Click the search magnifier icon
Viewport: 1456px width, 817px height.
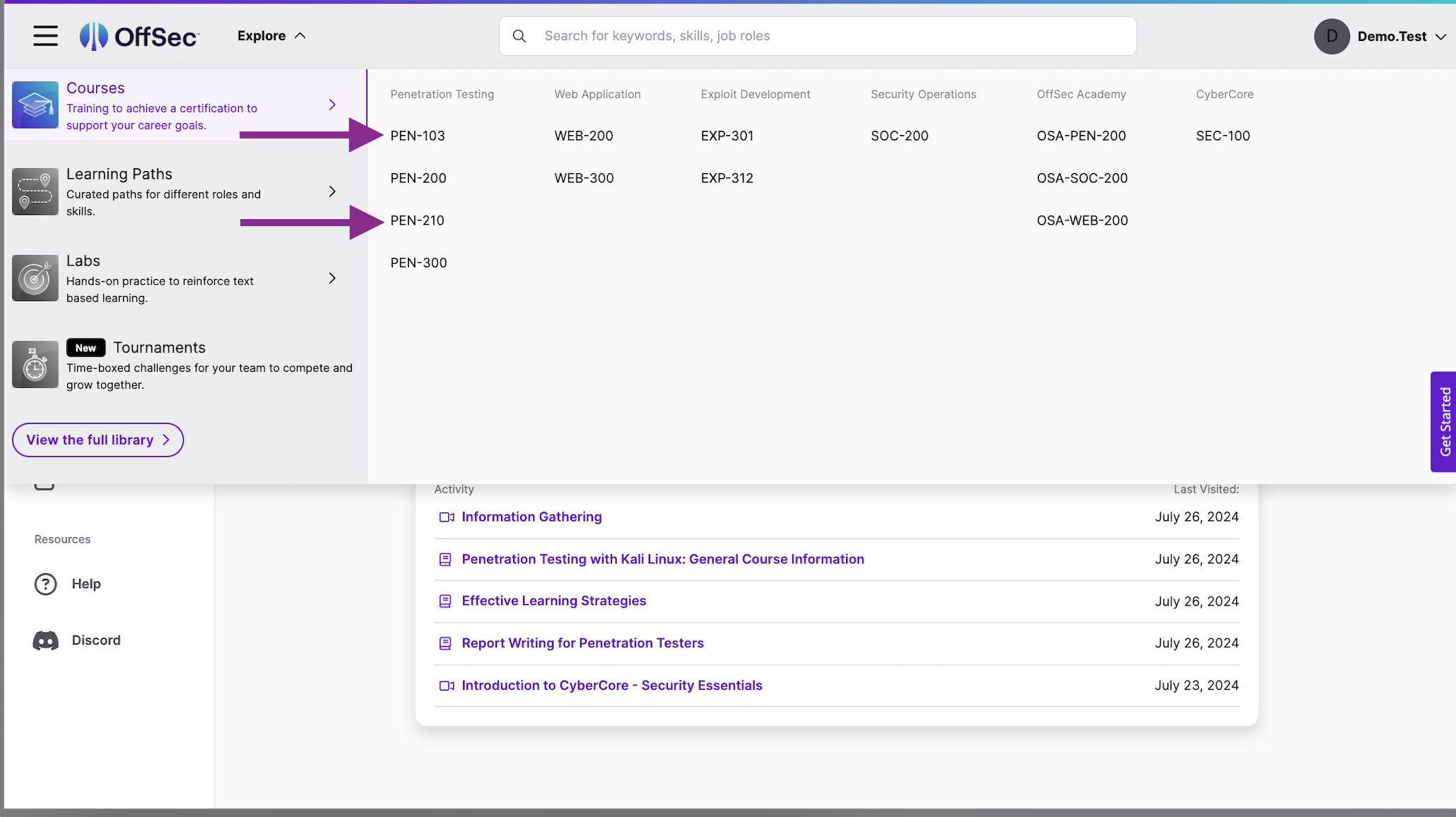tap(519, 35)
